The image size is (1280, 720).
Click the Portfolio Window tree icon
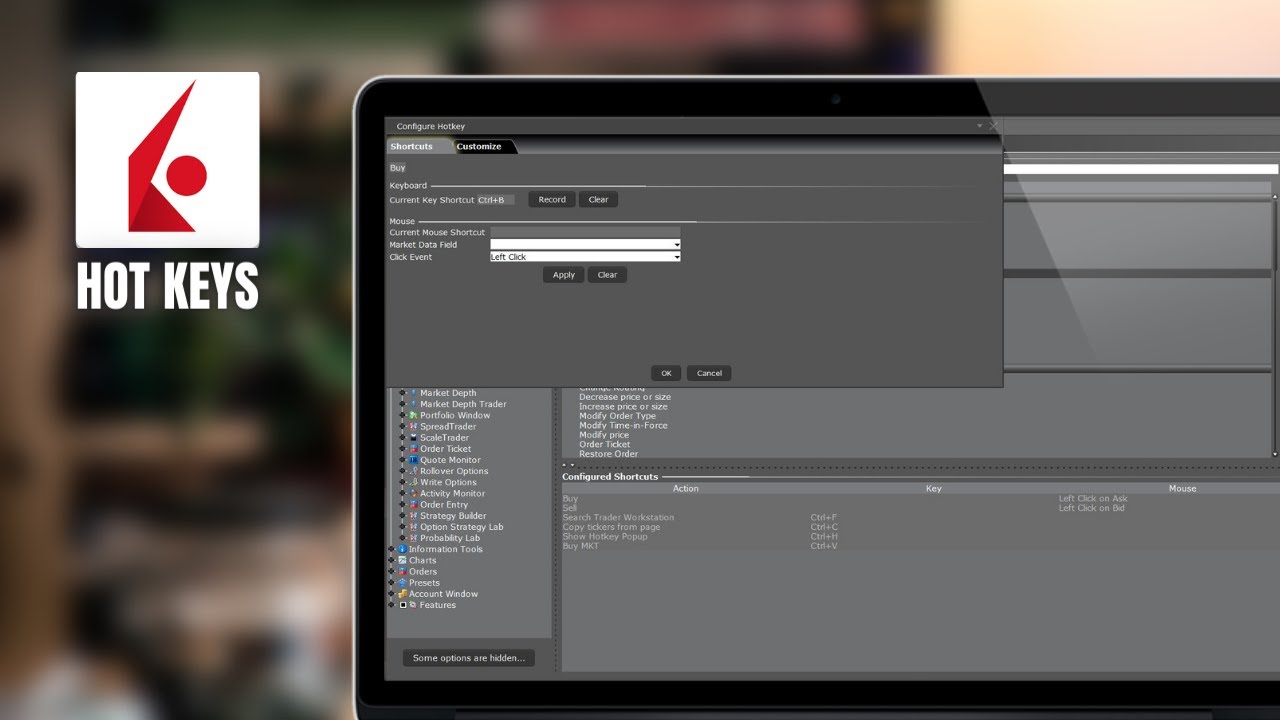pos(412,415)
